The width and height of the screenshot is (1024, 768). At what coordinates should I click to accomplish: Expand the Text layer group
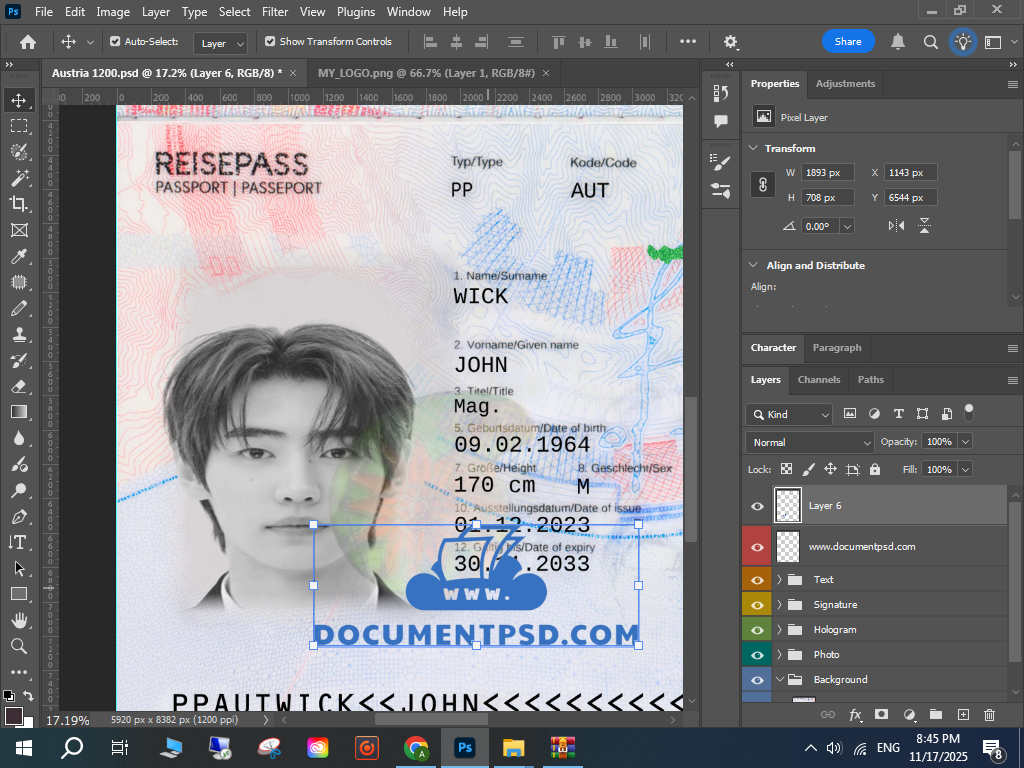coord(779,580)
